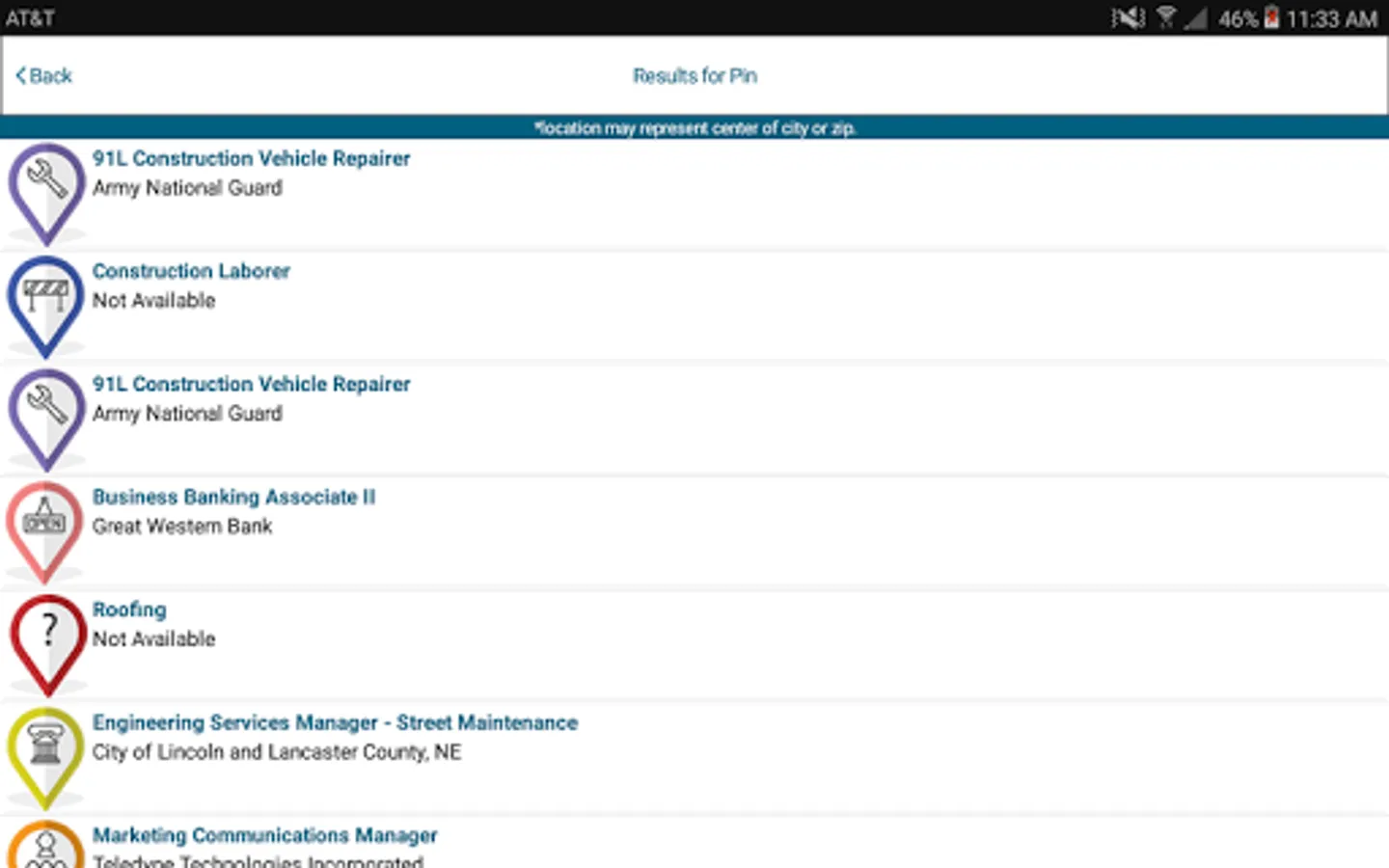Select Army National Guard text in first listing
The width and height of the screenshot is (1389, 868).
point(187,188)
